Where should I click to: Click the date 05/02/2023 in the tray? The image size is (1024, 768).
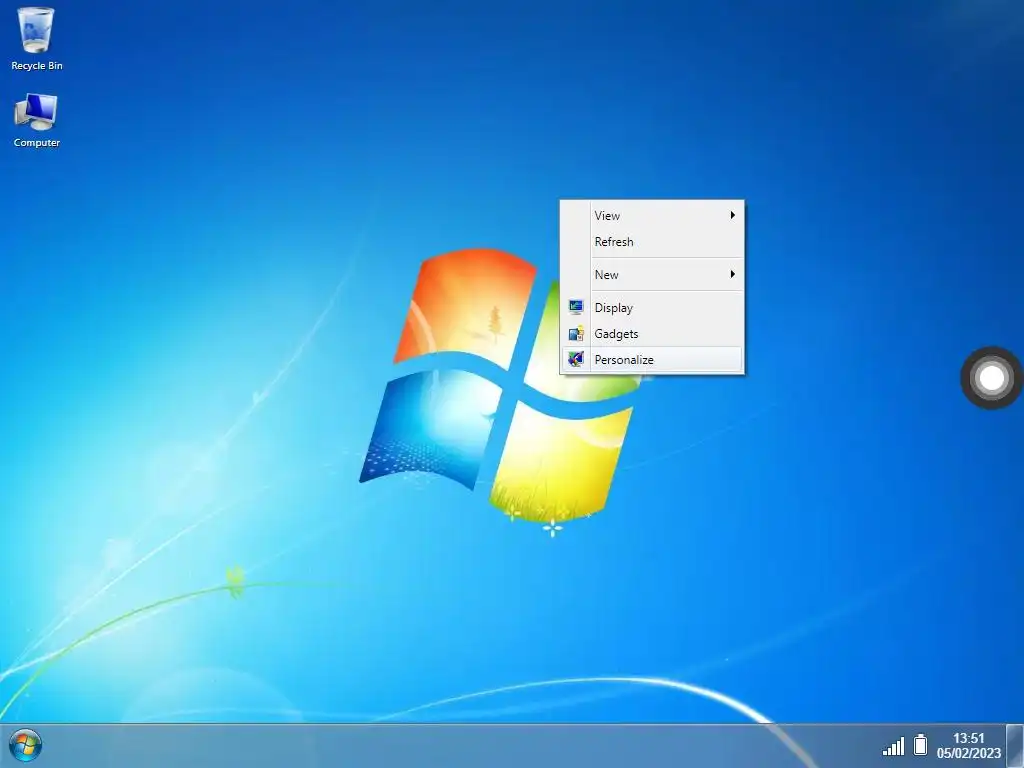968,753
